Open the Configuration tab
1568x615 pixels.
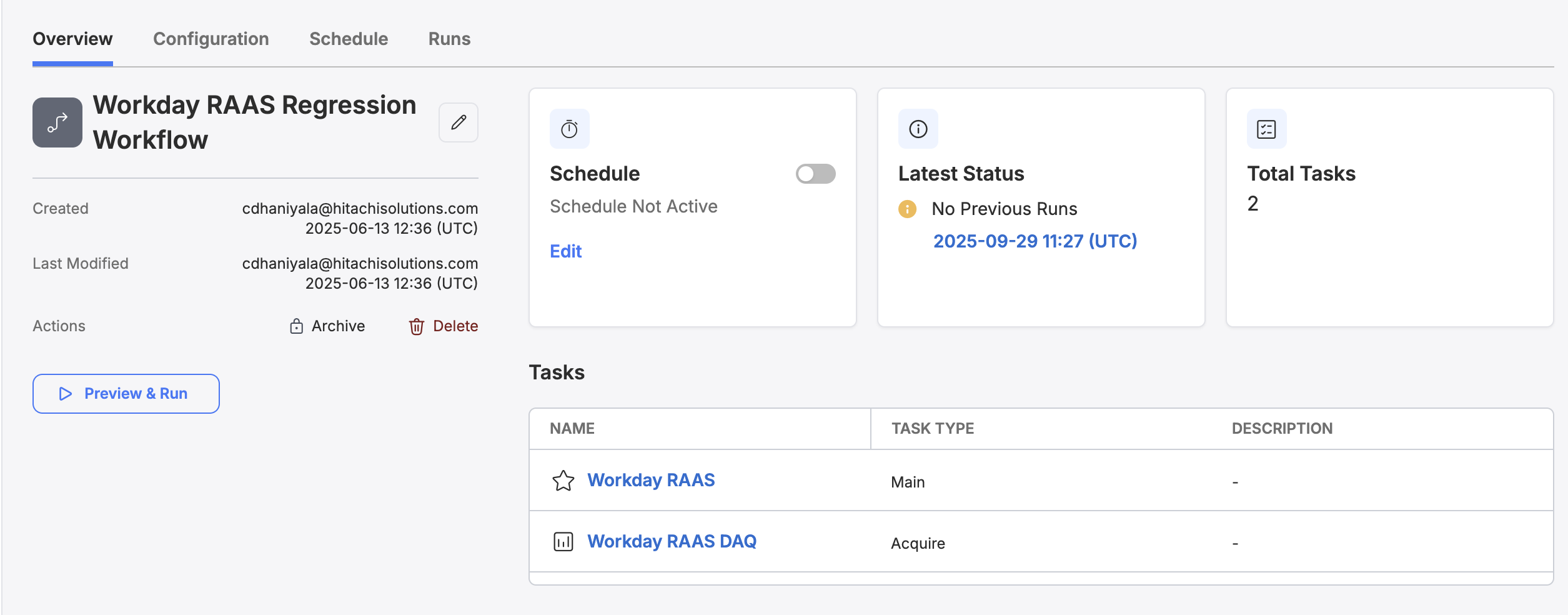(x=211, y=39)
